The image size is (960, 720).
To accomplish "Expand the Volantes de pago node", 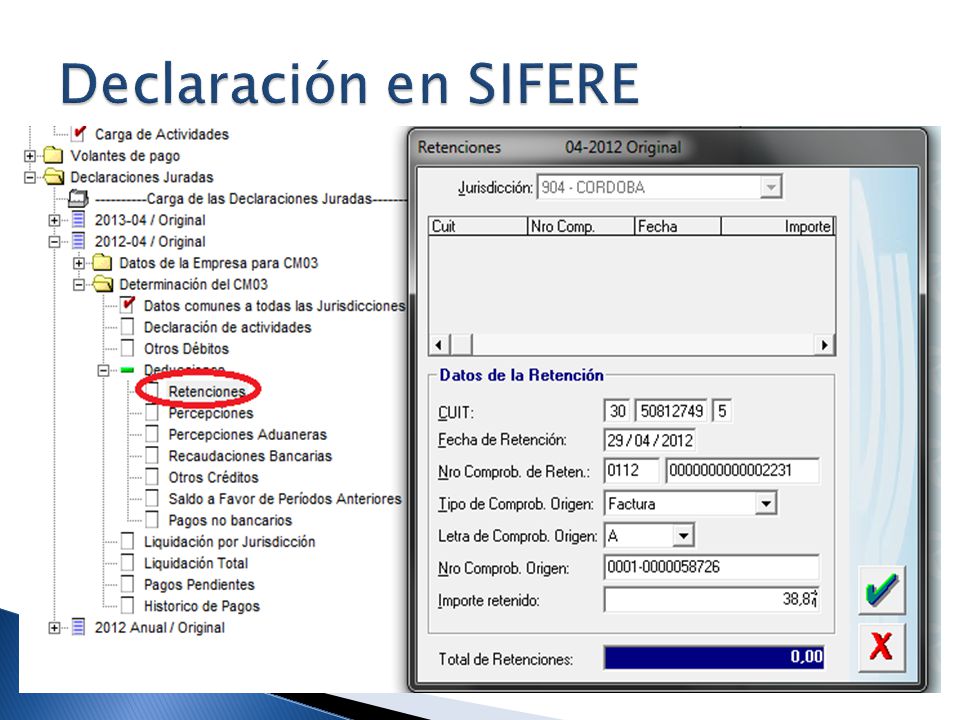I will coord(29,156).
